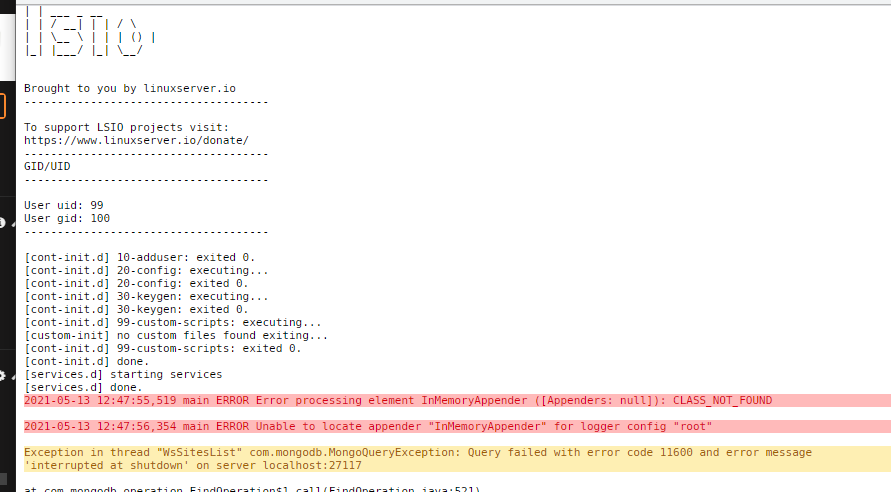Click the '[cont-init.d] done.' log line

pos(86,362)
